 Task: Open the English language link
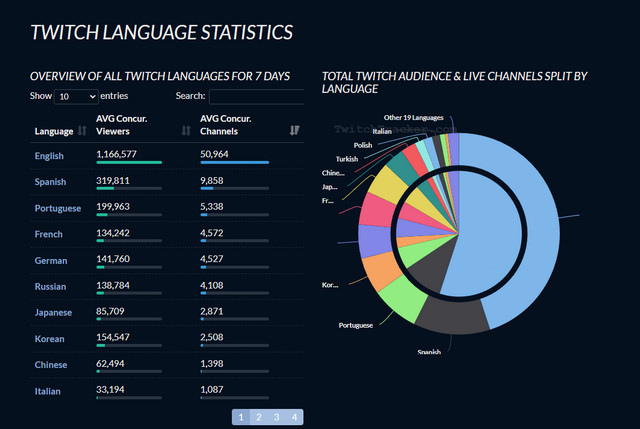click(x=49, y=156)
